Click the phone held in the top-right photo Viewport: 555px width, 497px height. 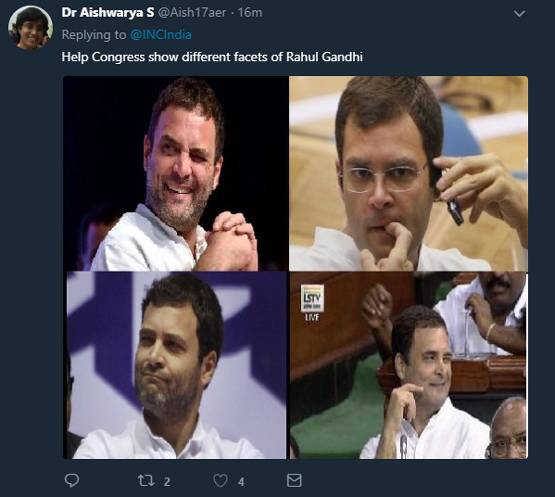[x=454, y=212]
